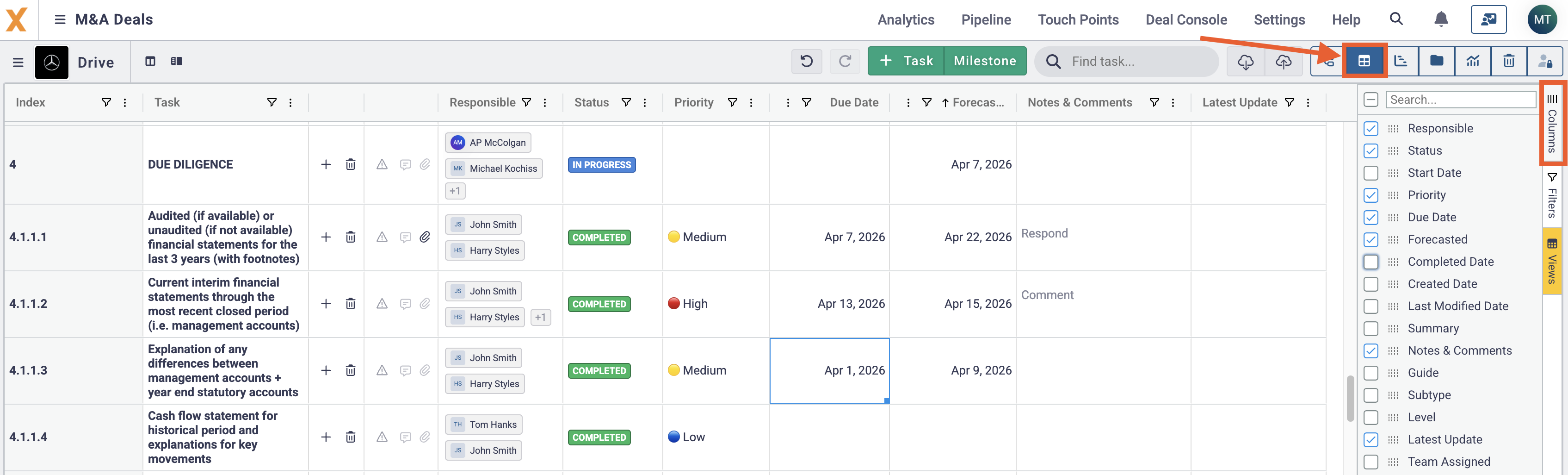This screenshot has width=1568, height=475.
Task: Expand the +1 responsible badge on DUE DILIGENCE
Action: point(455,191)
